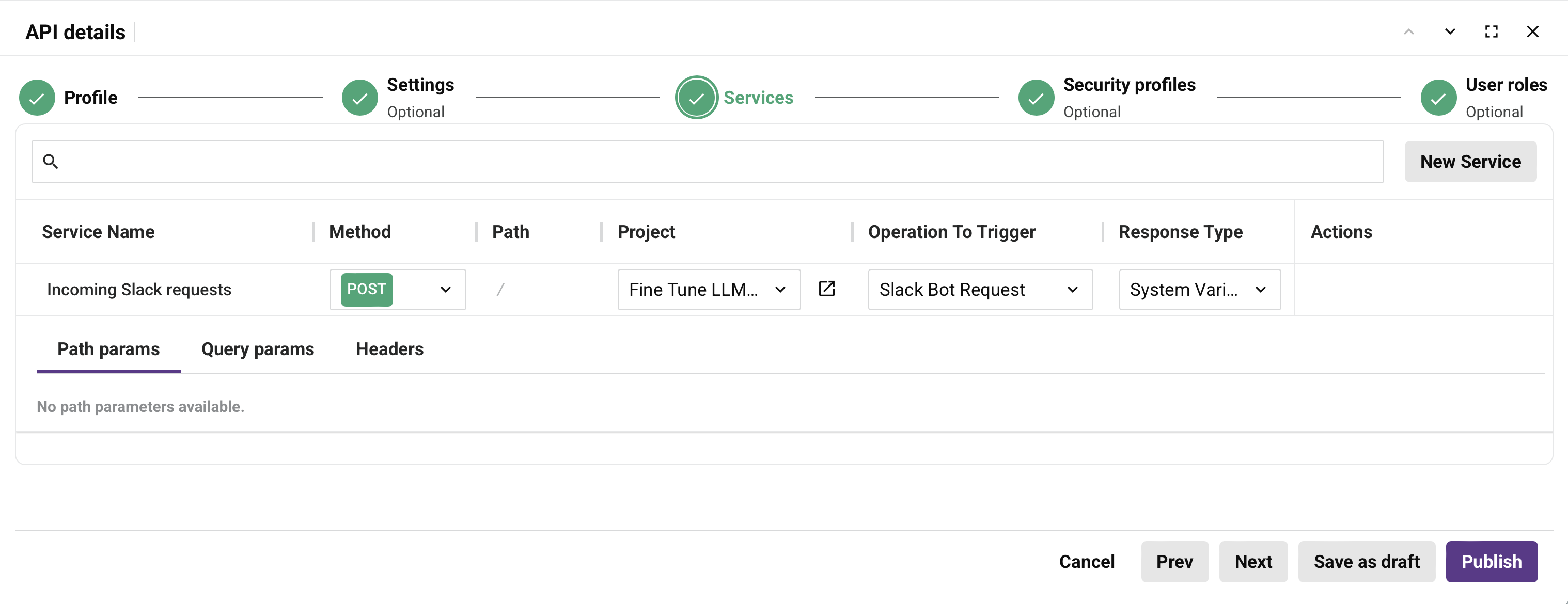
Task: Click the Settings step checkmark icon
Action: pyautogui.click(x=360, y=98)
